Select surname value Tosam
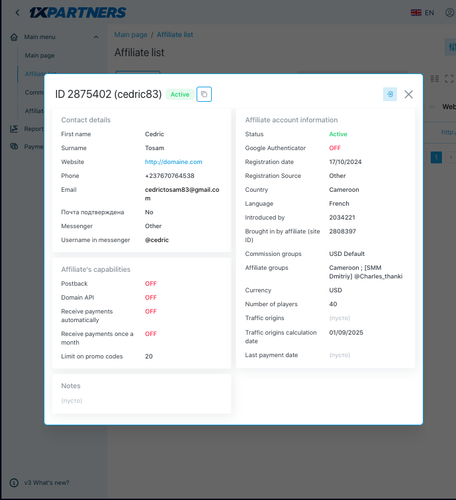 point(154,148)
